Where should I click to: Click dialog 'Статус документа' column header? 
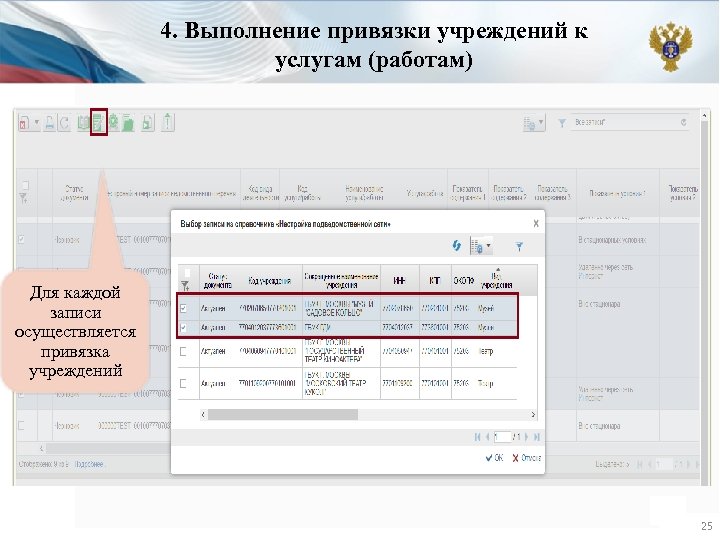(x=217, y=281)
